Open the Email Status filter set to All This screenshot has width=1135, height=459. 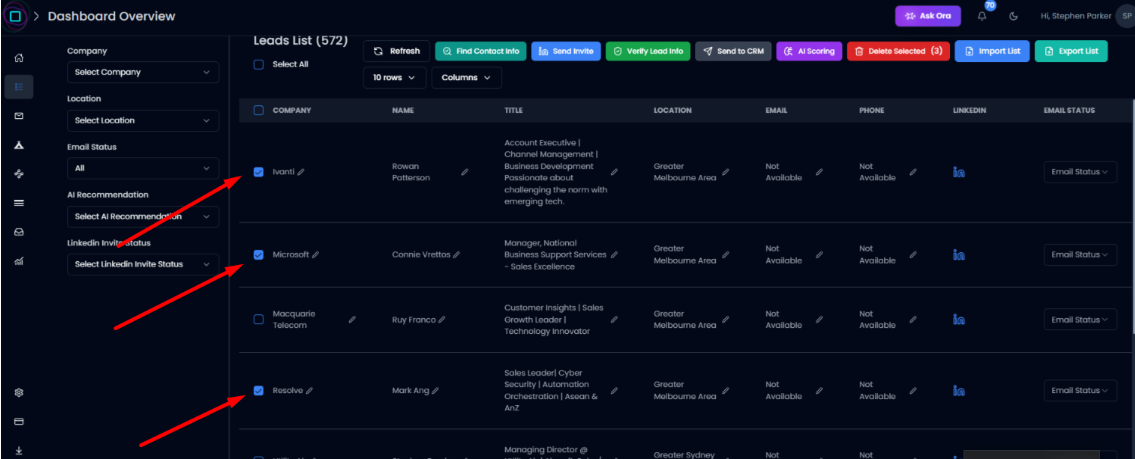point(143,168)
